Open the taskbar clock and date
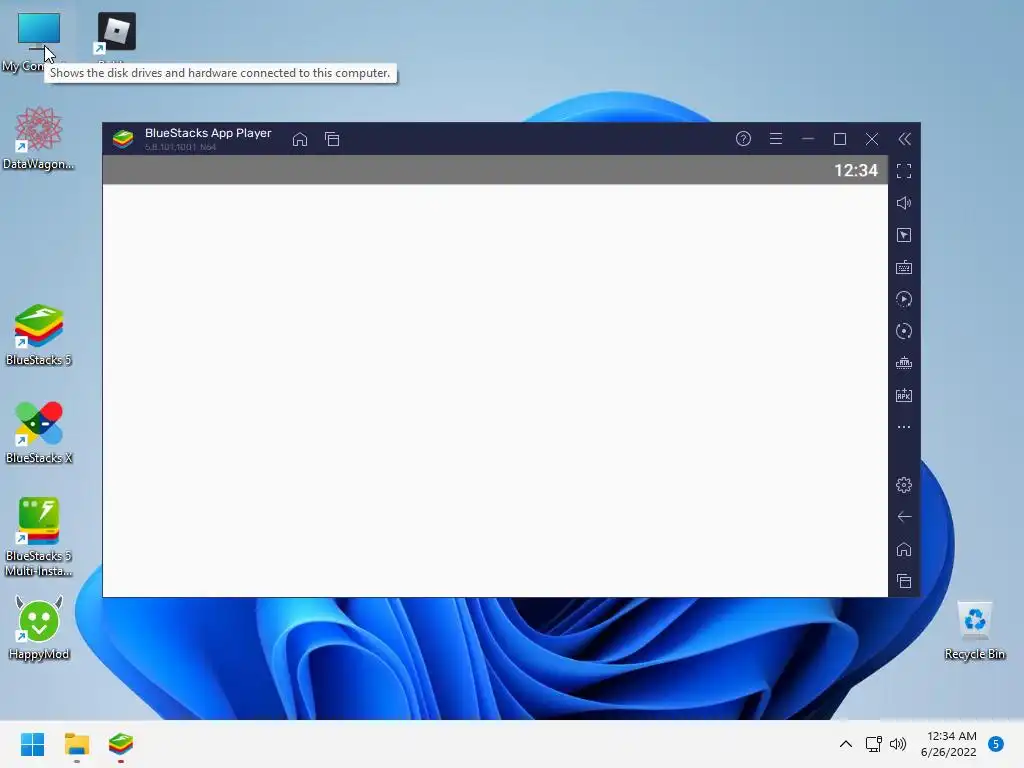This screenshot has height=768, width=1024. pos(949,744)
